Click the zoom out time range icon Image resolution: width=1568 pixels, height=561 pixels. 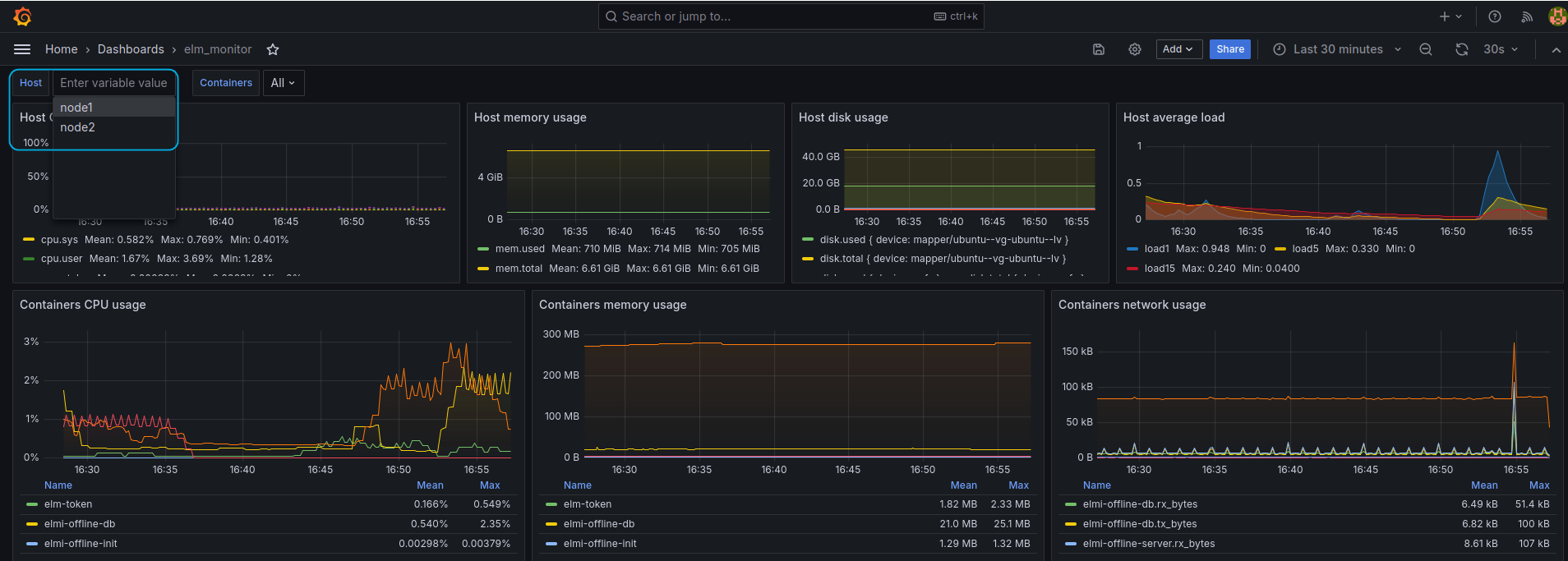1426,49
